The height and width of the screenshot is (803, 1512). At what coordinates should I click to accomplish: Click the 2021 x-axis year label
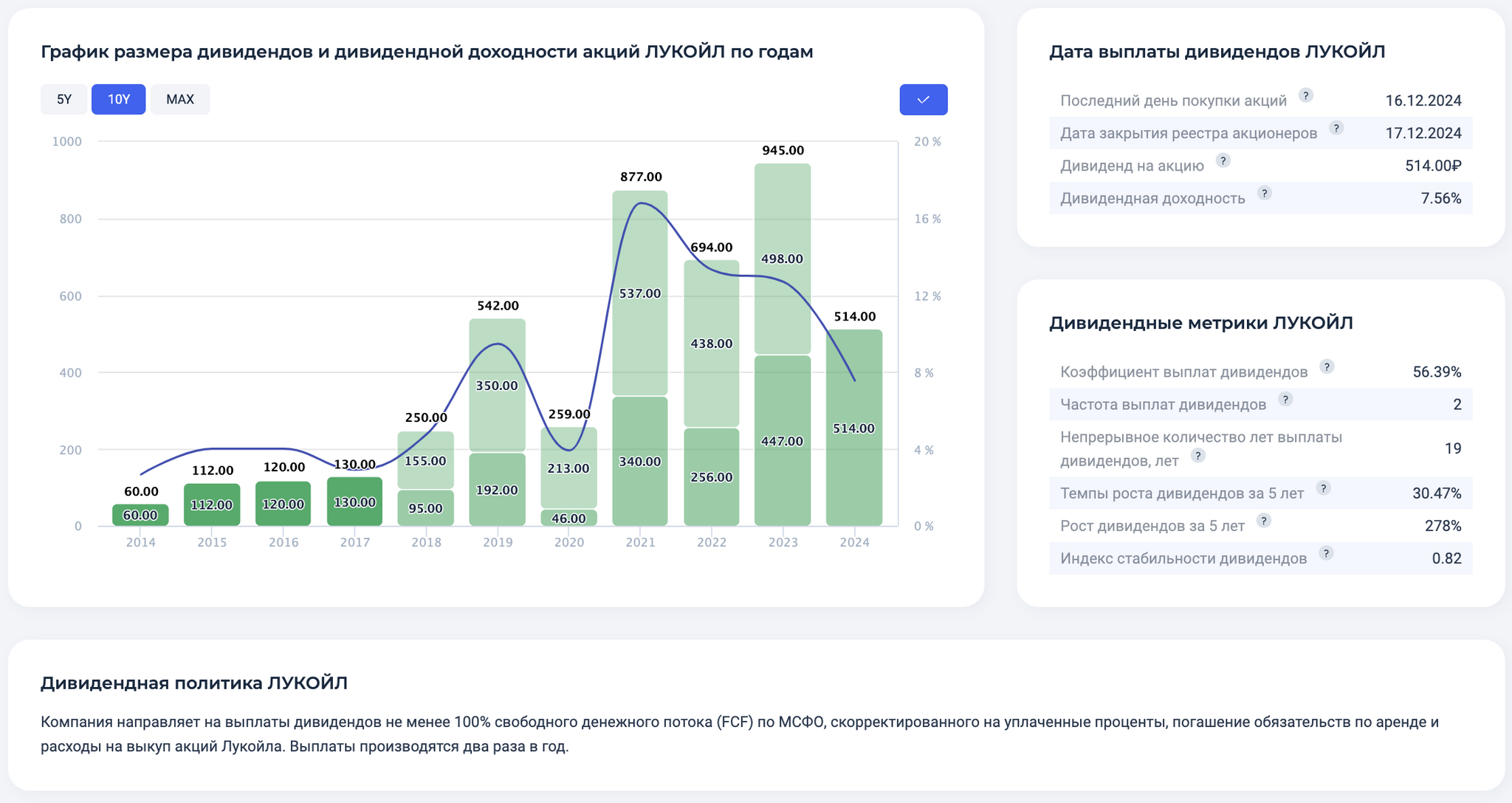(640, 542)
